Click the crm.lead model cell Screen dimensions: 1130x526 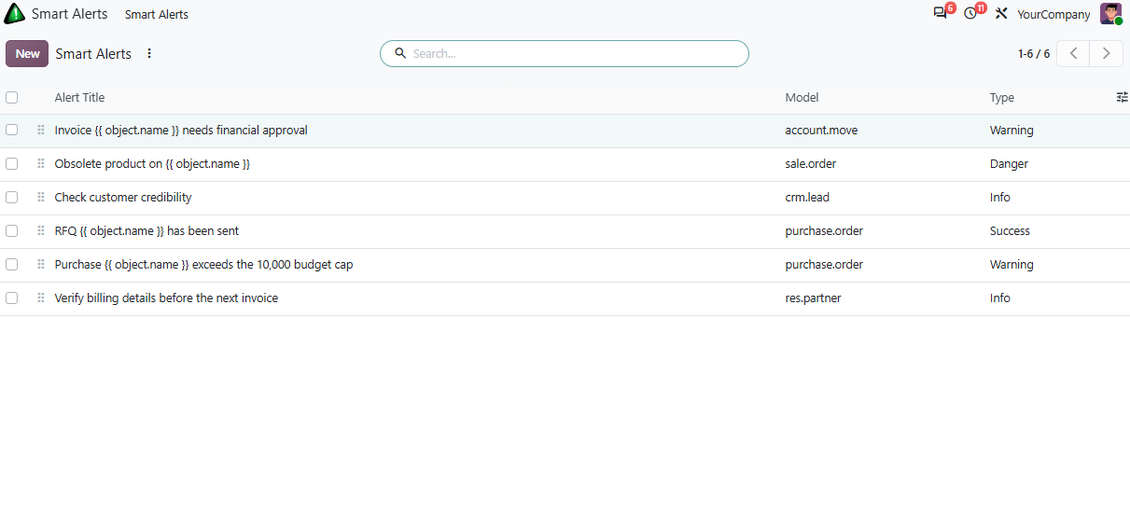point(808,197)
